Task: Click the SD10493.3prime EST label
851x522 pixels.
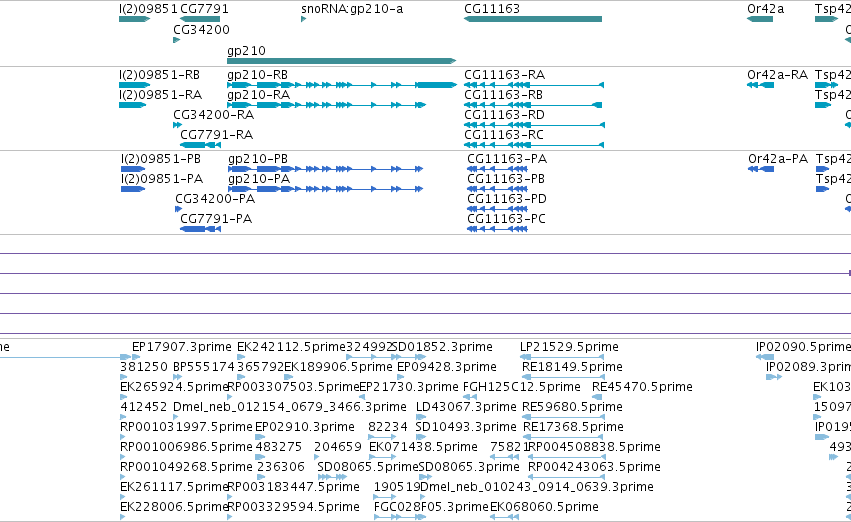Action: click(x=466, y=427)
